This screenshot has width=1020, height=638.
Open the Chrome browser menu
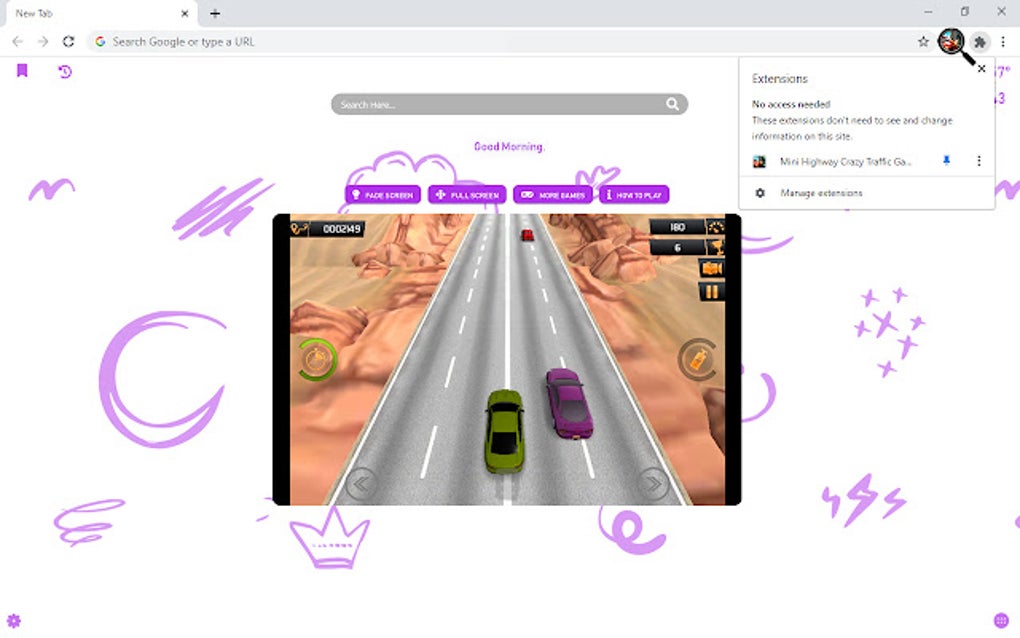click(1003, 42)
